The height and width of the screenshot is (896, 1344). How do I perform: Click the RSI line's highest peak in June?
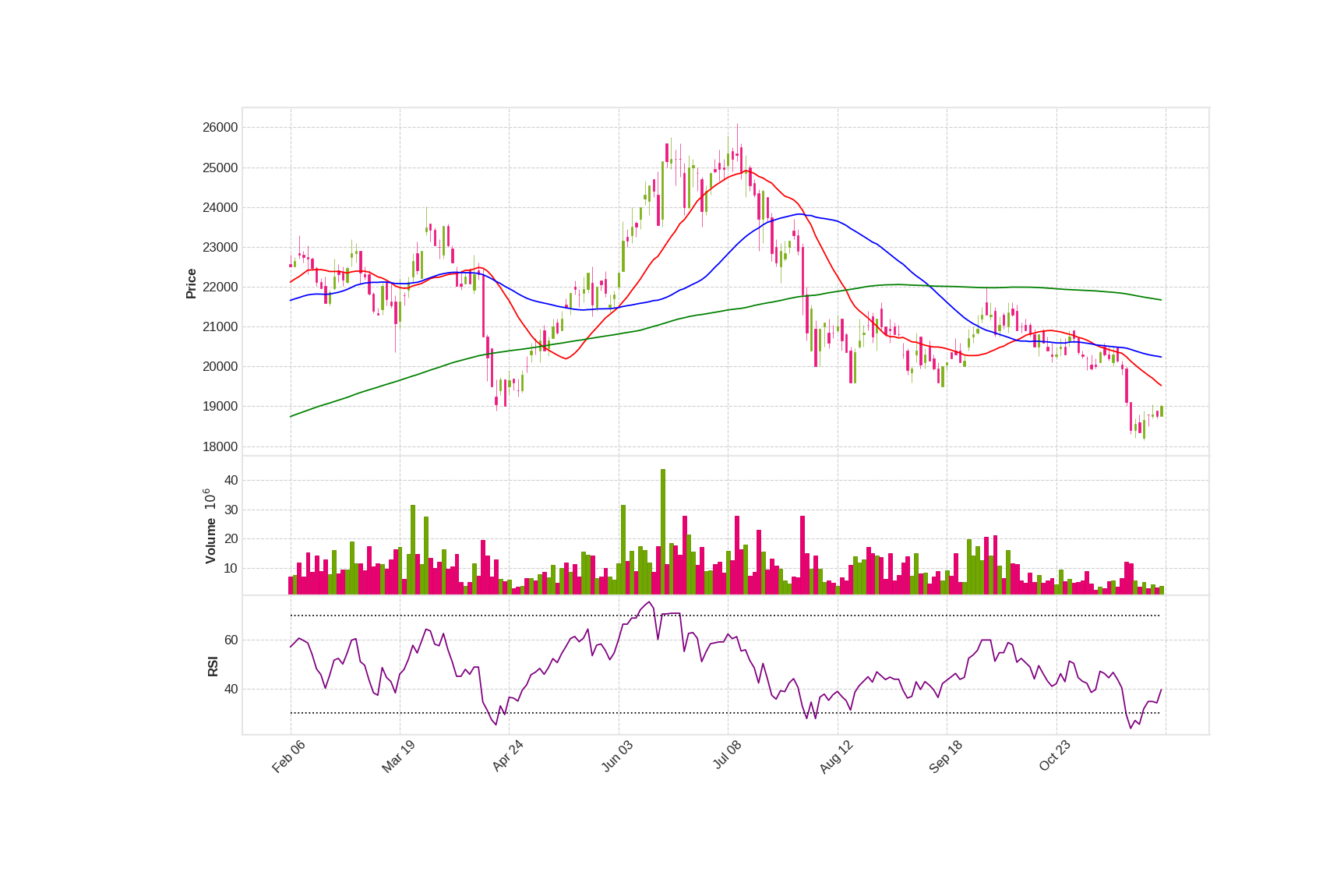click(x=650, y=602)
